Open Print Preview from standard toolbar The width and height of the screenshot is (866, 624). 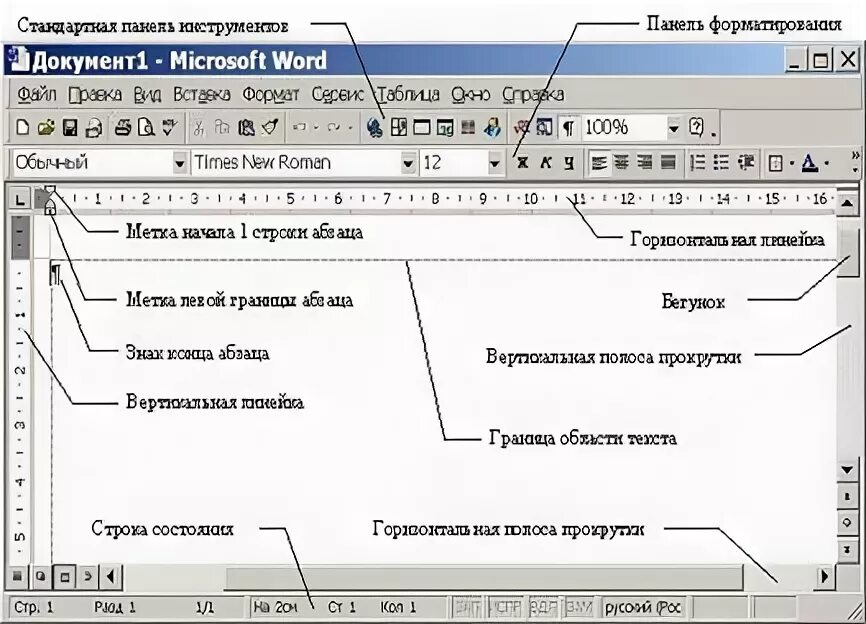[146, 128]
